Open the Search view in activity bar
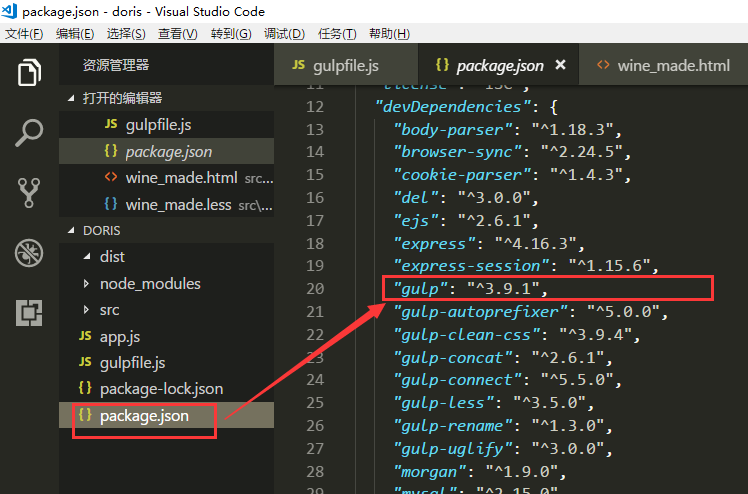Screen dimensions: 748x494 (29, 133)
